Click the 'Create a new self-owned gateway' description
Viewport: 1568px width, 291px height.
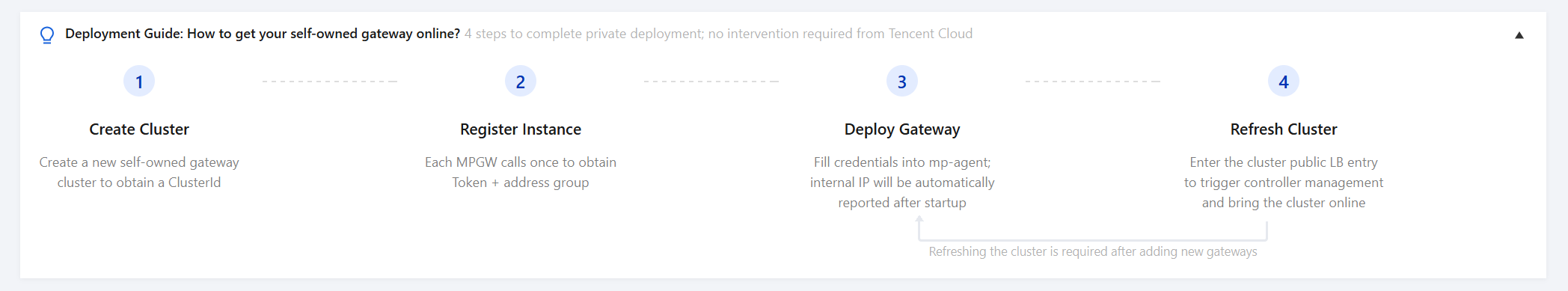click(x=139, y=172)
